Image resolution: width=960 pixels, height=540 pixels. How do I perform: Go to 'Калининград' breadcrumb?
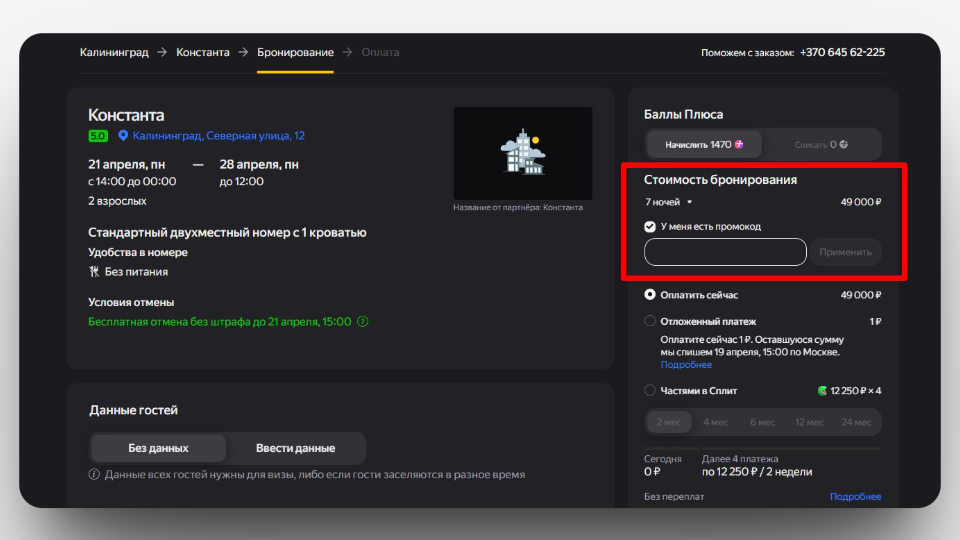click(114, 53)
